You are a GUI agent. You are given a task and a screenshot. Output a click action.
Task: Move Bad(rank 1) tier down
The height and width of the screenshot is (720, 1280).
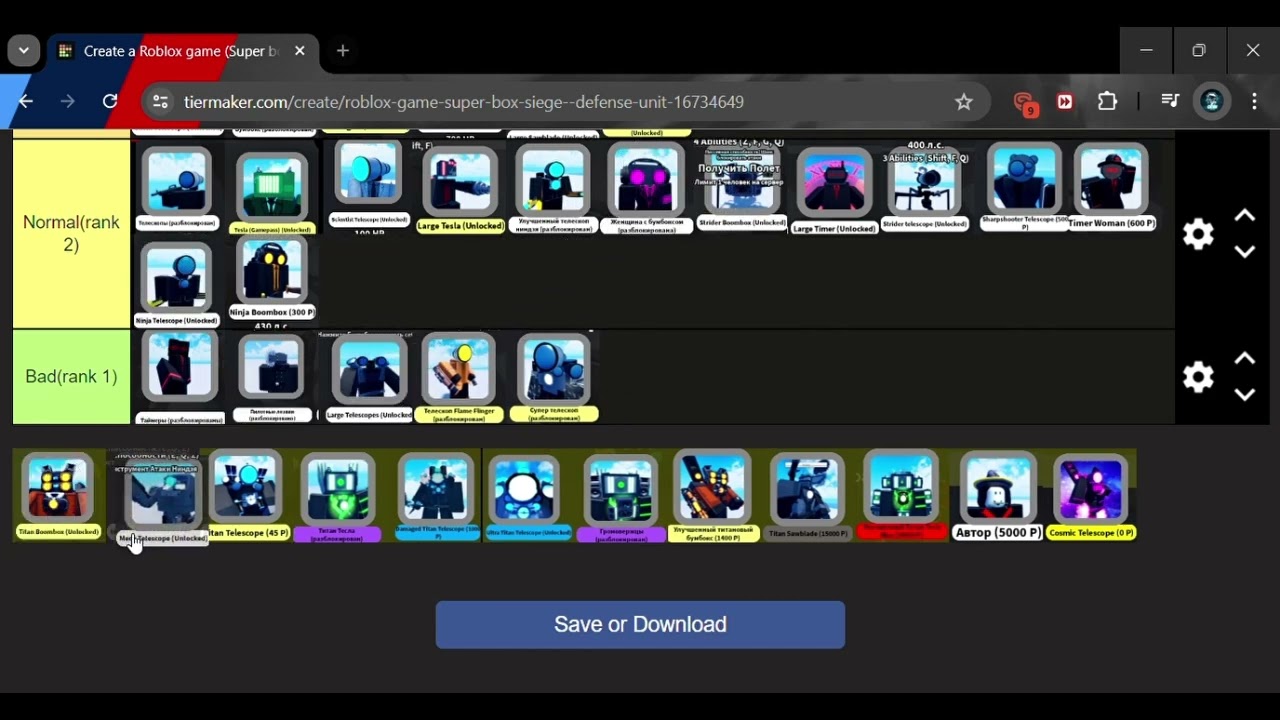(x=1244, y=395)
